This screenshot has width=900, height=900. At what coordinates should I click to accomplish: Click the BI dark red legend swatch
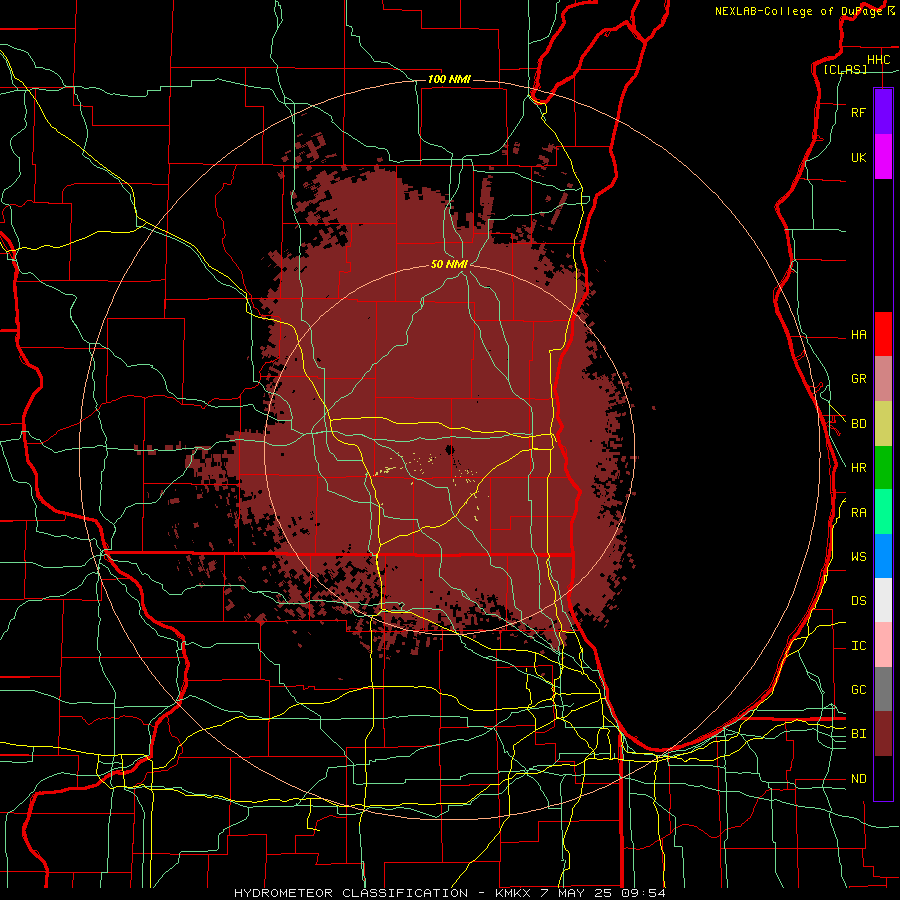[x=883, y=734]
